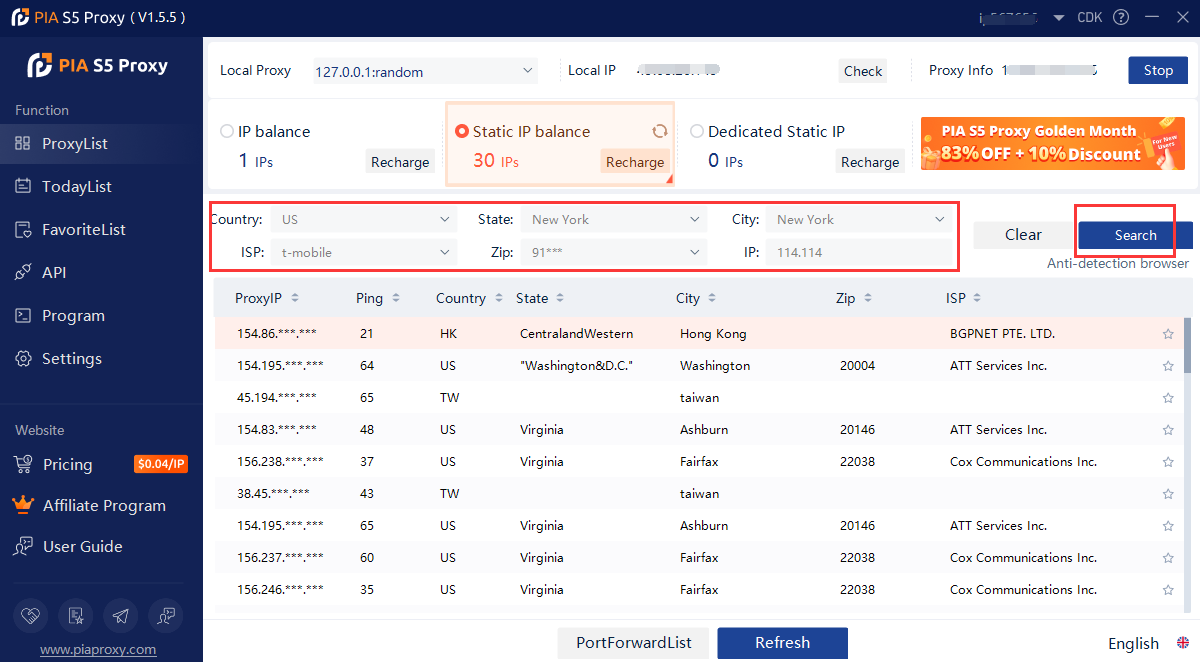Select the Dedicated Static IP radio button
The height and width of the screenshot is (662, 1200).
coord(697,131)
